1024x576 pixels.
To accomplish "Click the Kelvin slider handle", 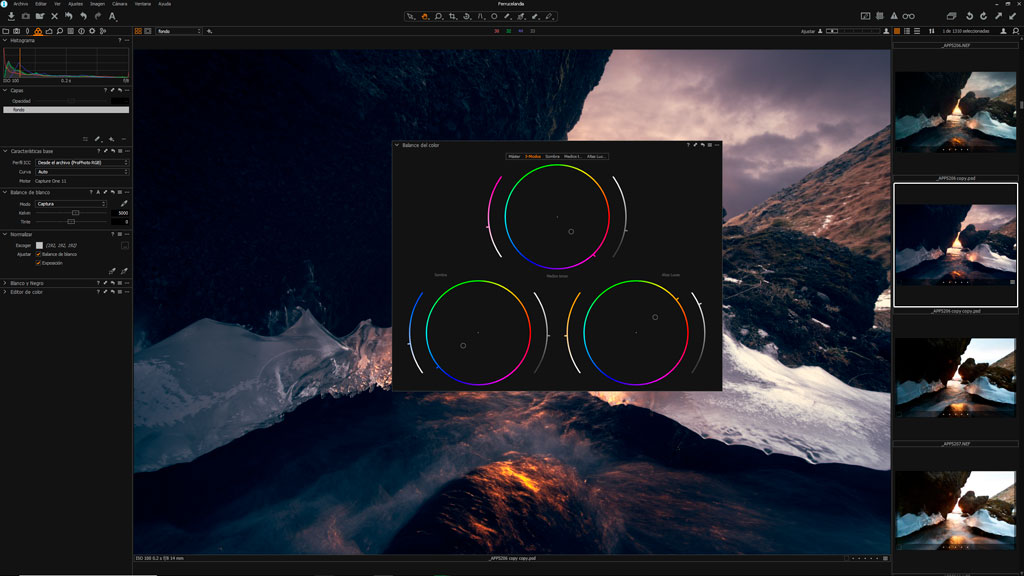I will pos(76,213).
